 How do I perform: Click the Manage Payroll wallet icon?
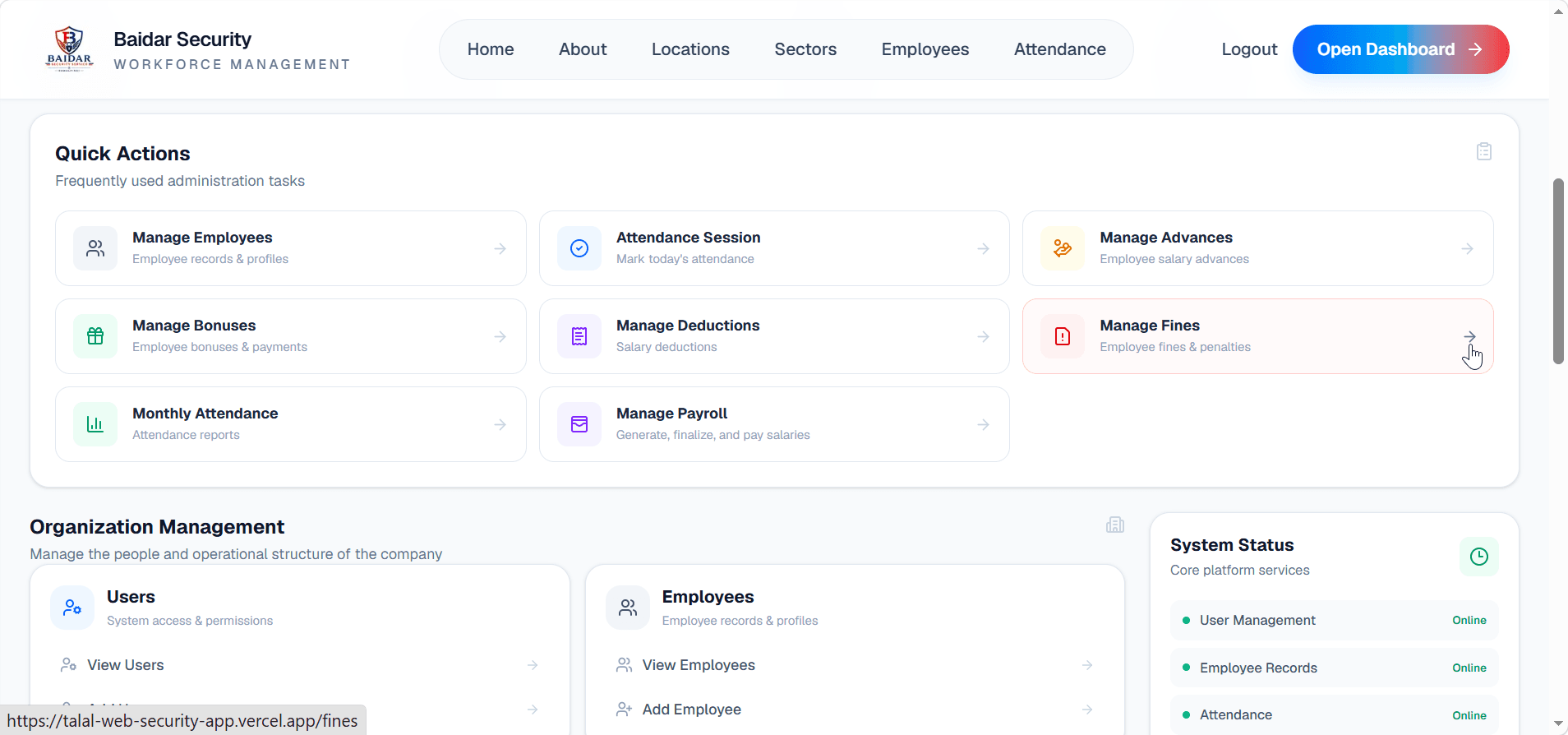[579, 424]
